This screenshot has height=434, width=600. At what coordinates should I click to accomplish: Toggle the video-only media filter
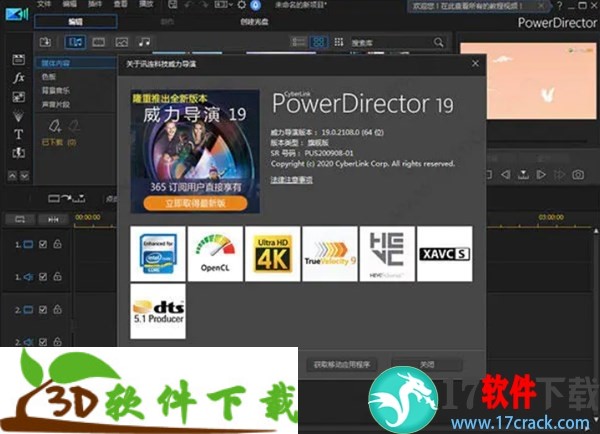coord(98,42)
